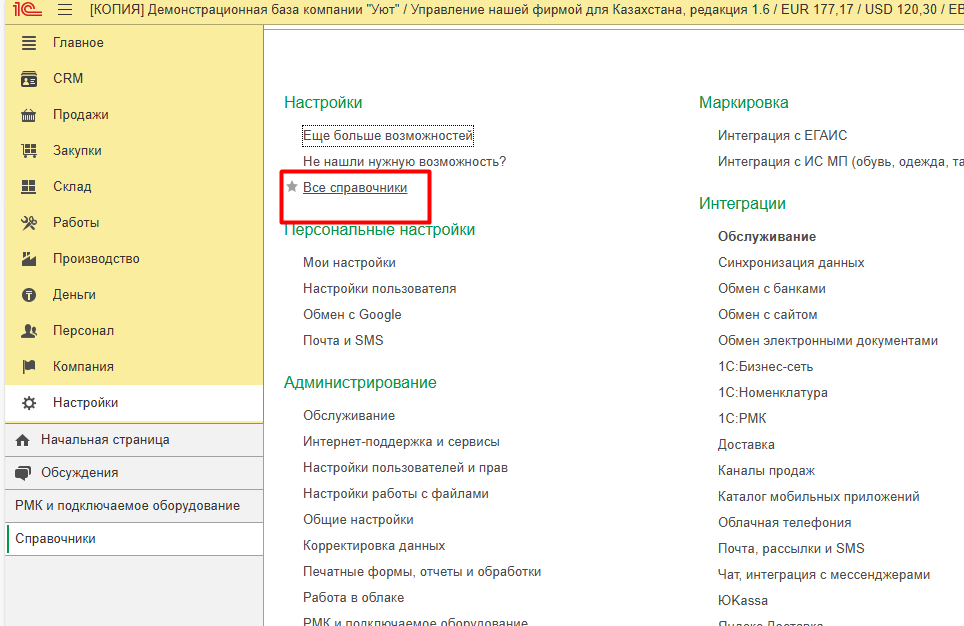Click the Производство factory icon

tap(30, 259)
